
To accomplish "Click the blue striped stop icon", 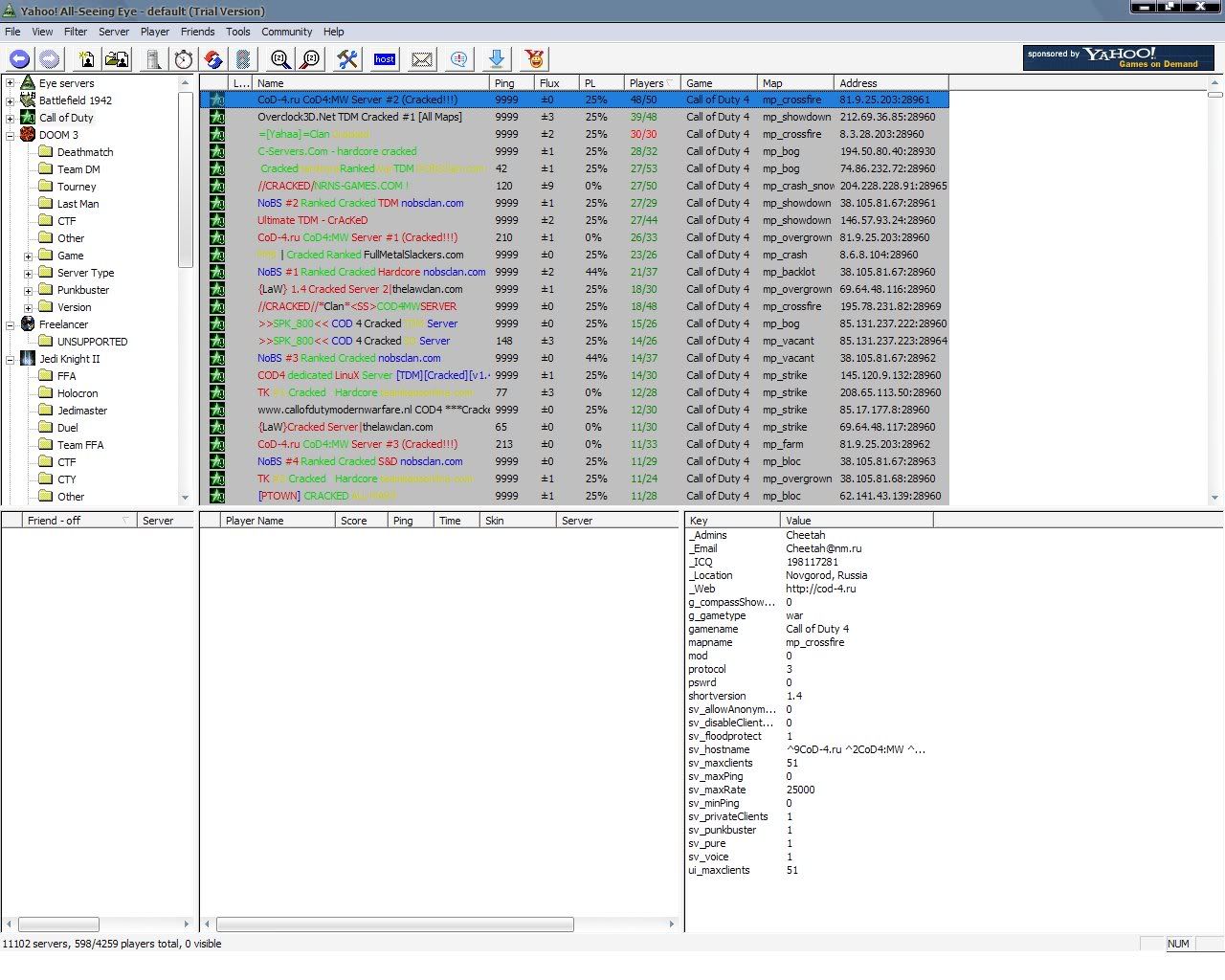I will [x=243, y=59].
